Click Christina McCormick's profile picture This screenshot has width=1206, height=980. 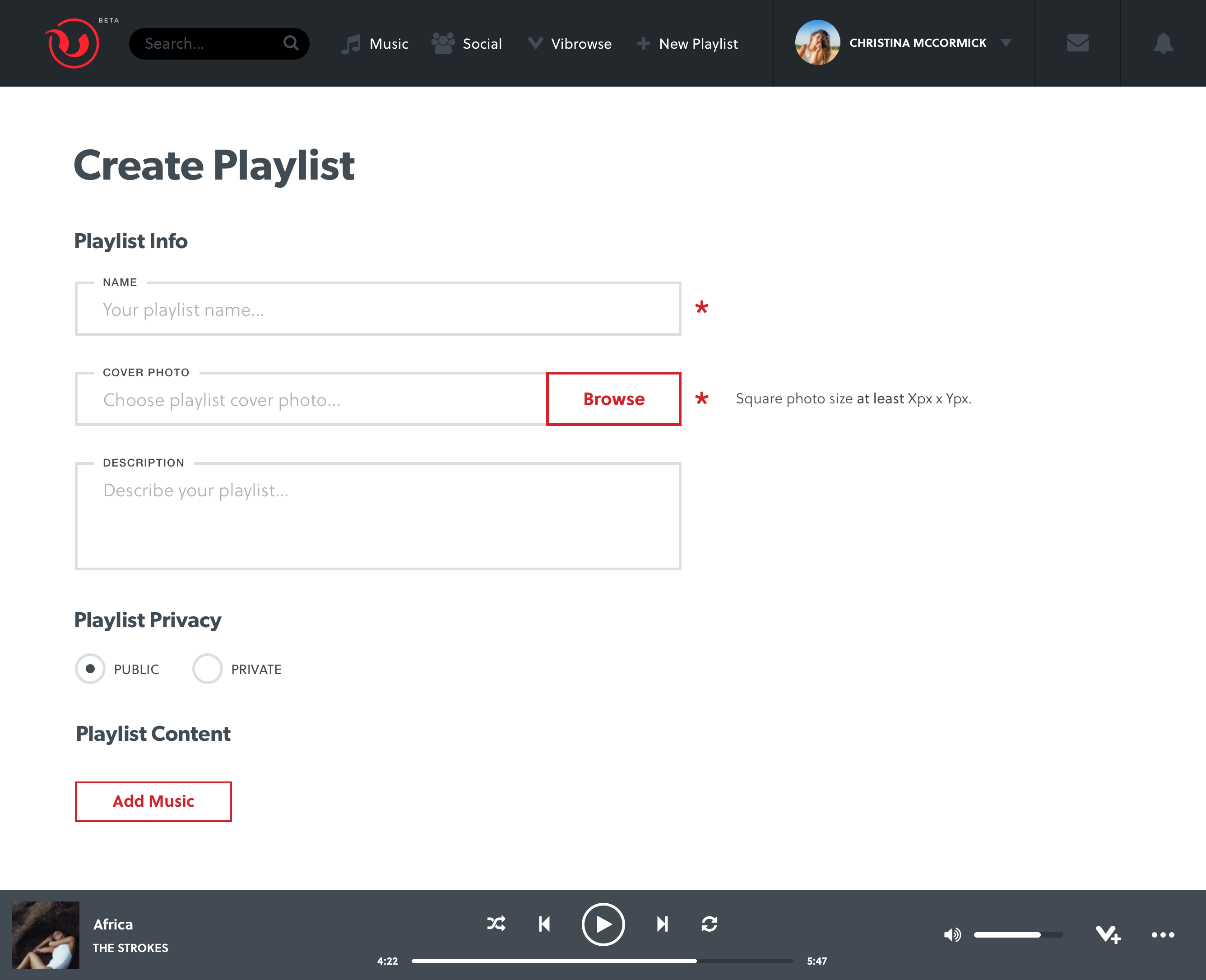(x=817, y=43)
